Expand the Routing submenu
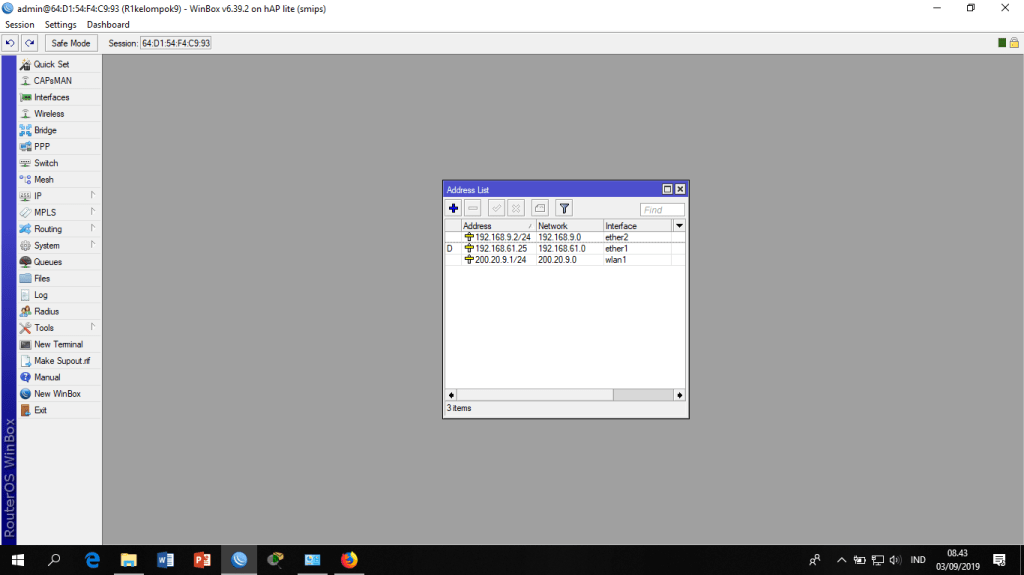Viewport: 1024px width, 575px height. click(47, 229)
